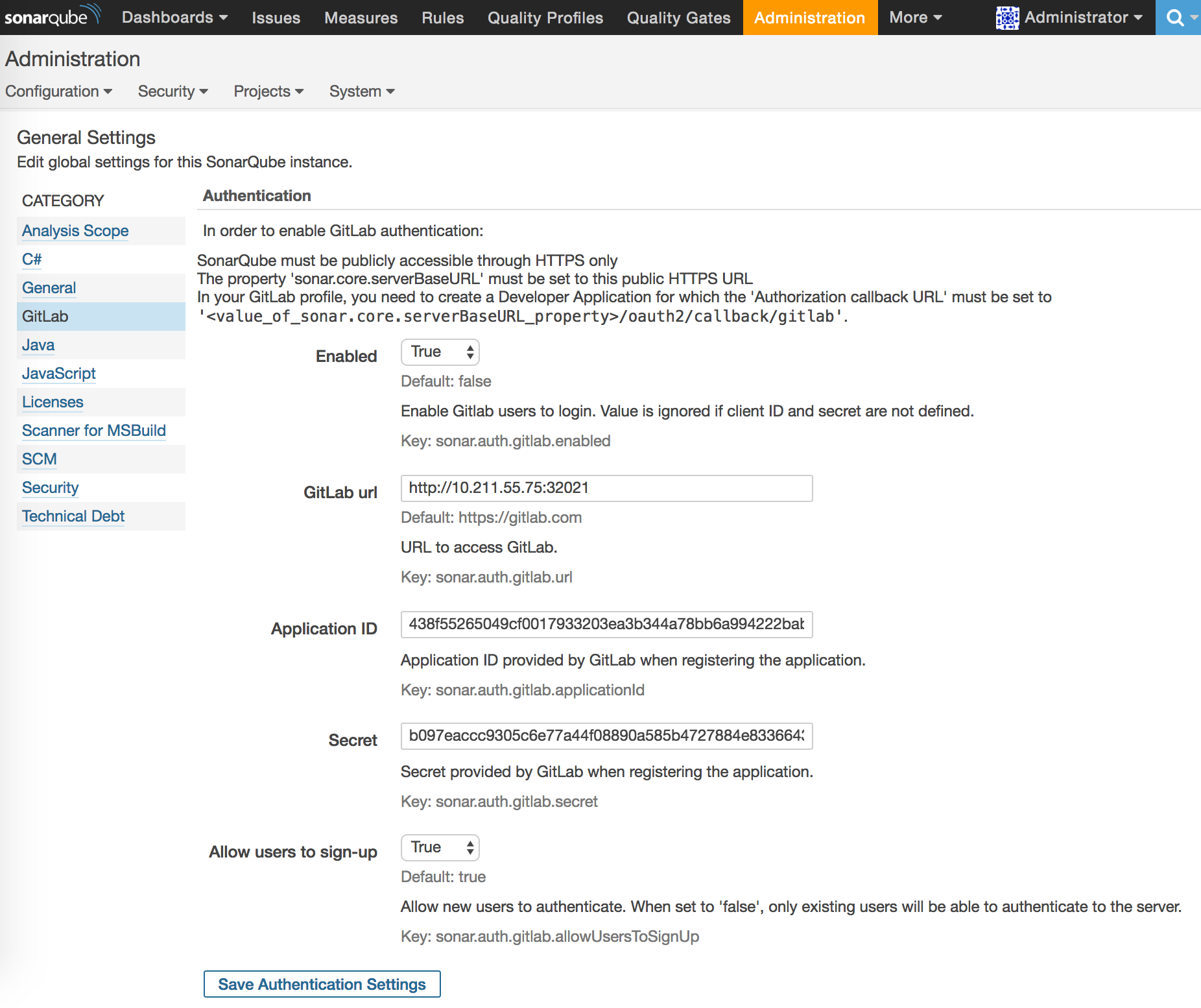Click the Default: true text
Screen dimensions: 1201x1008
pyautogui.click(x=443, y=877)
